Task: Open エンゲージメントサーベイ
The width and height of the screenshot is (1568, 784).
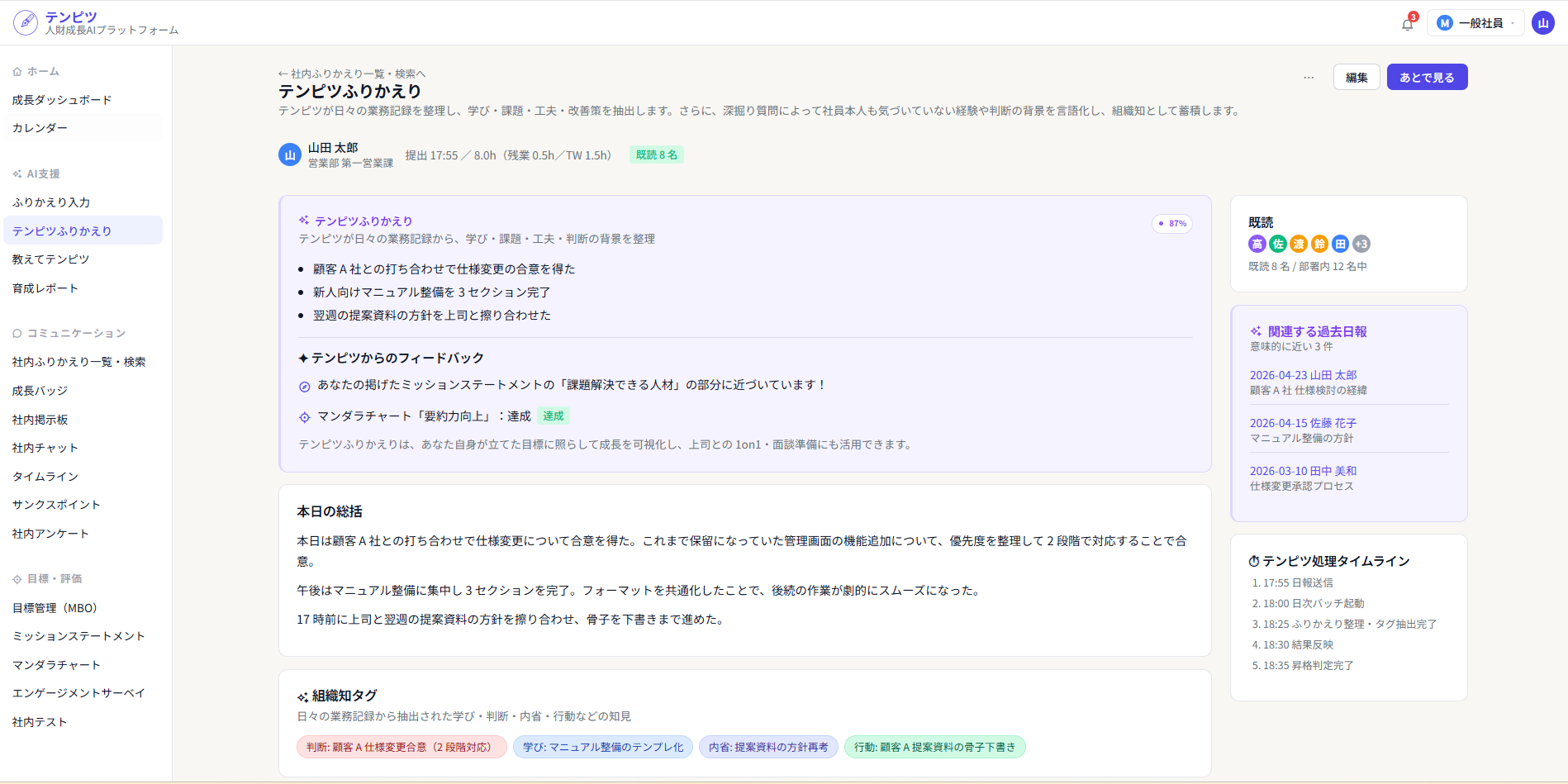Action: 83,693
